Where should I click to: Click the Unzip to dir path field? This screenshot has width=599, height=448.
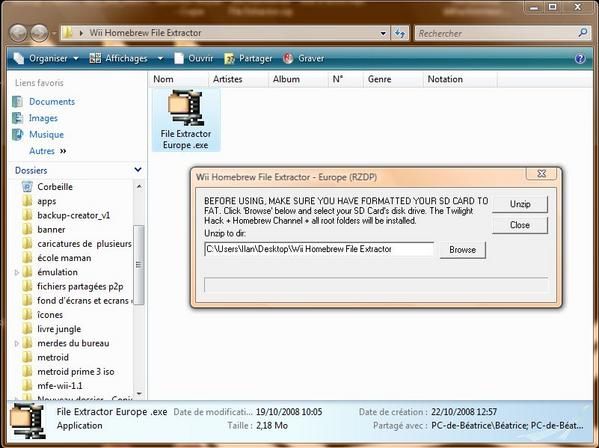319,249
